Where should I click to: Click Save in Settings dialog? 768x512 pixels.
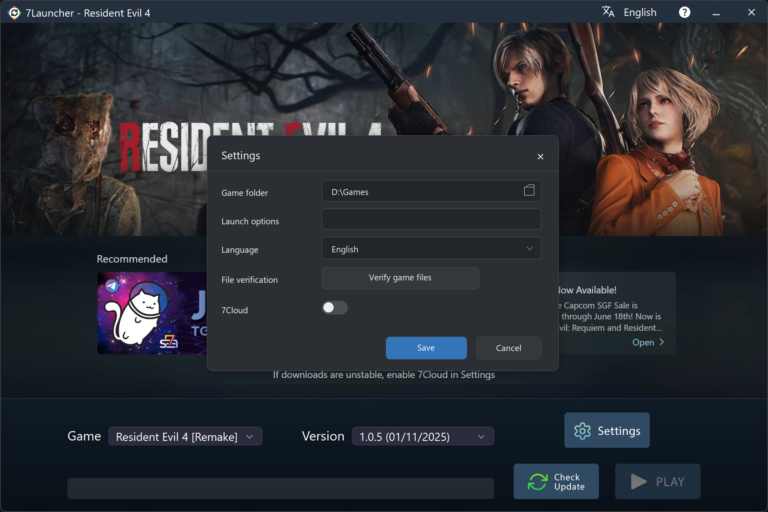(426, 348)
